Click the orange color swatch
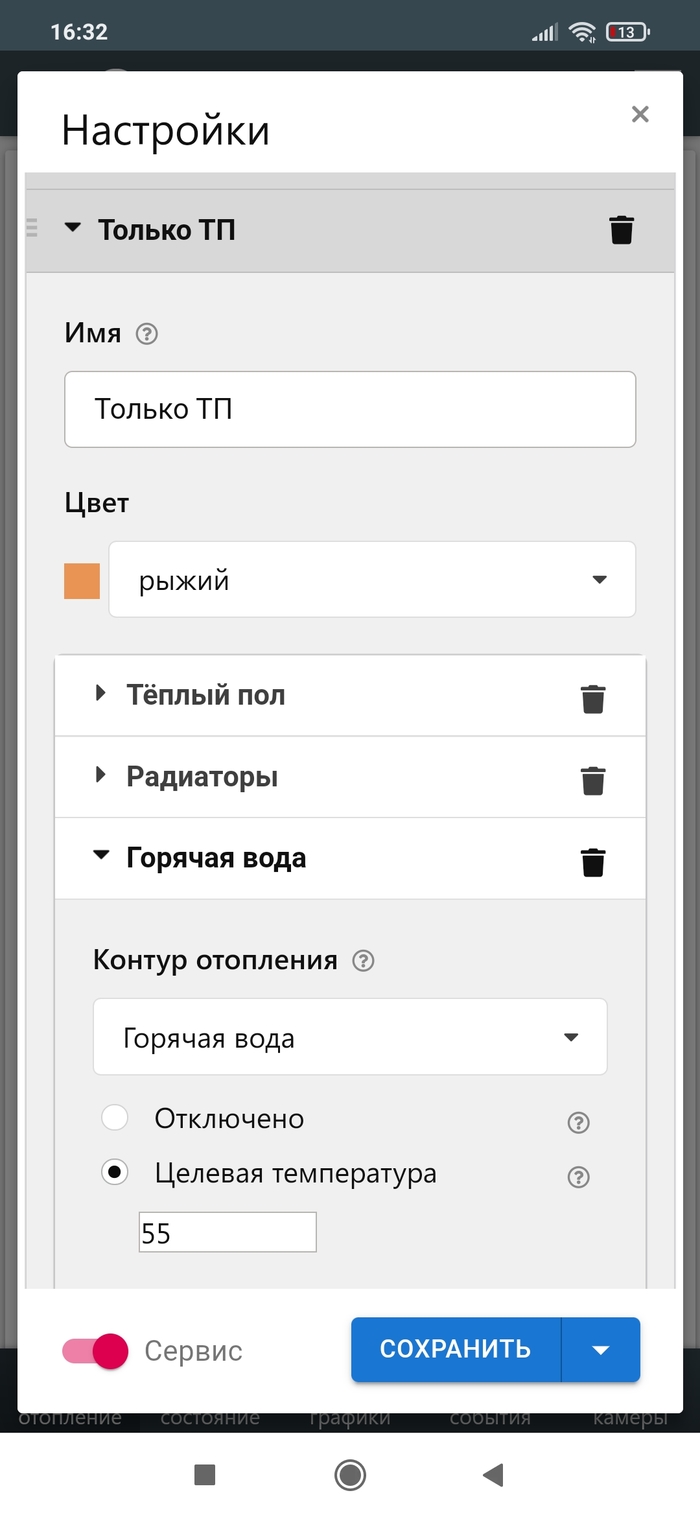The image size is (700, 1517). 82,581
